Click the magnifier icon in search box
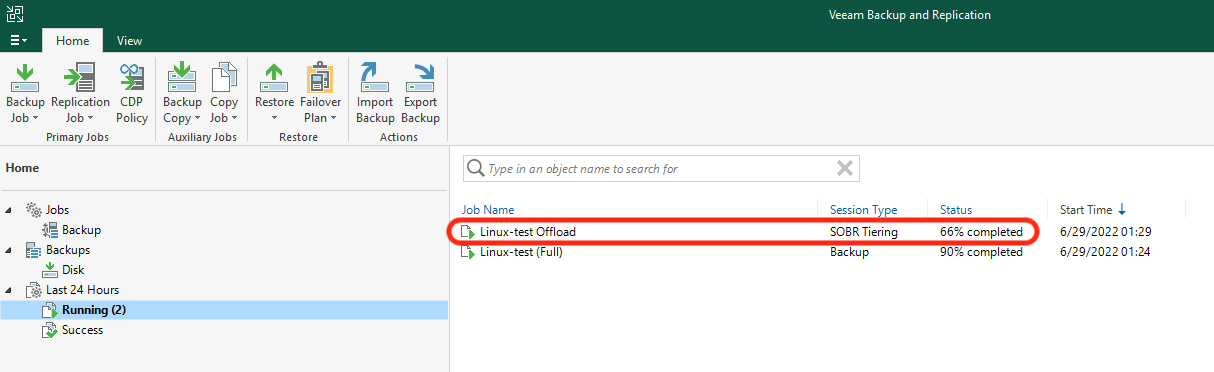The width and height of the screenshot is (1214, 372). coord(476,168)
